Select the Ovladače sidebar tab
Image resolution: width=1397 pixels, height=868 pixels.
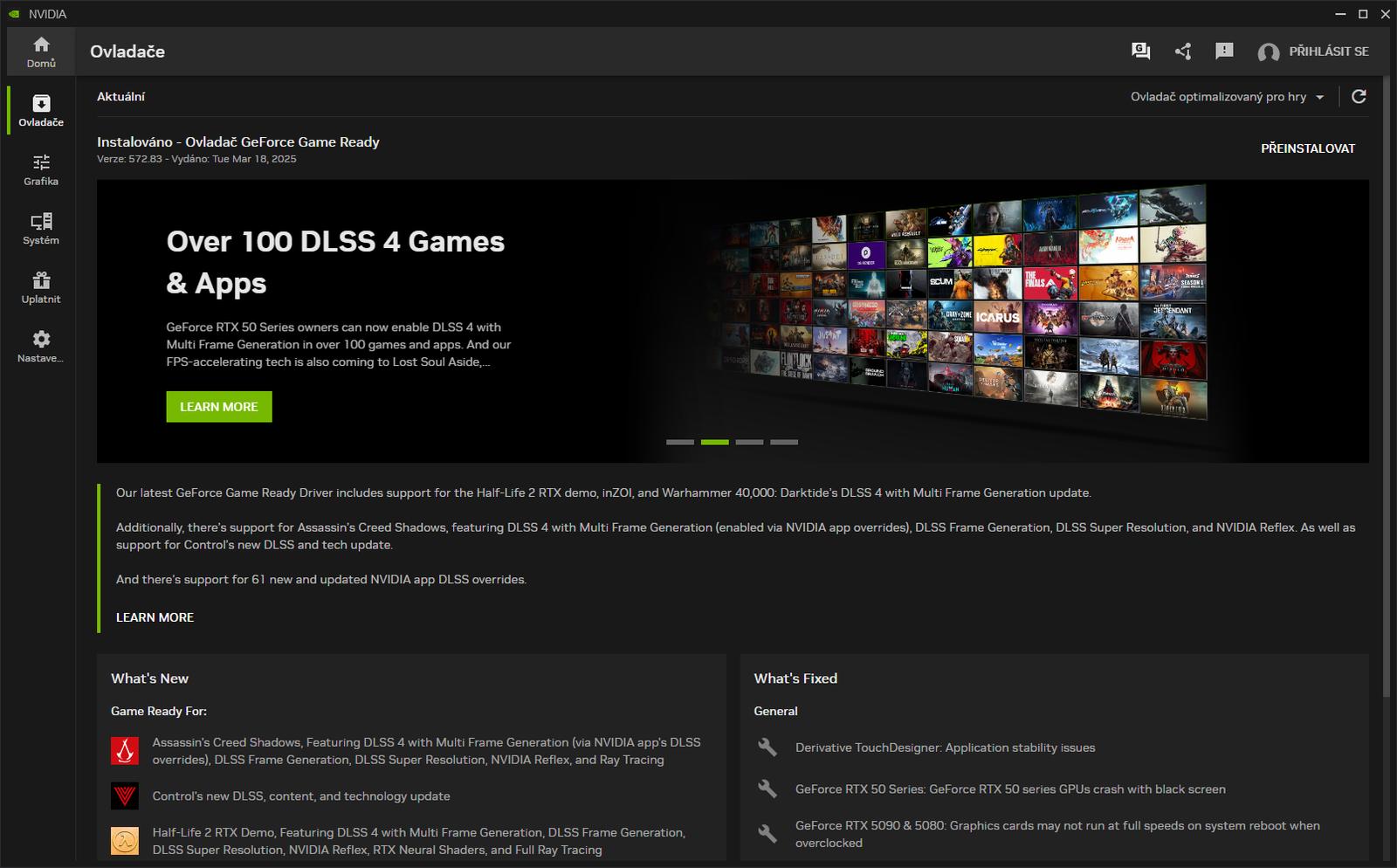pyautogui.click(x=41, y=111)
